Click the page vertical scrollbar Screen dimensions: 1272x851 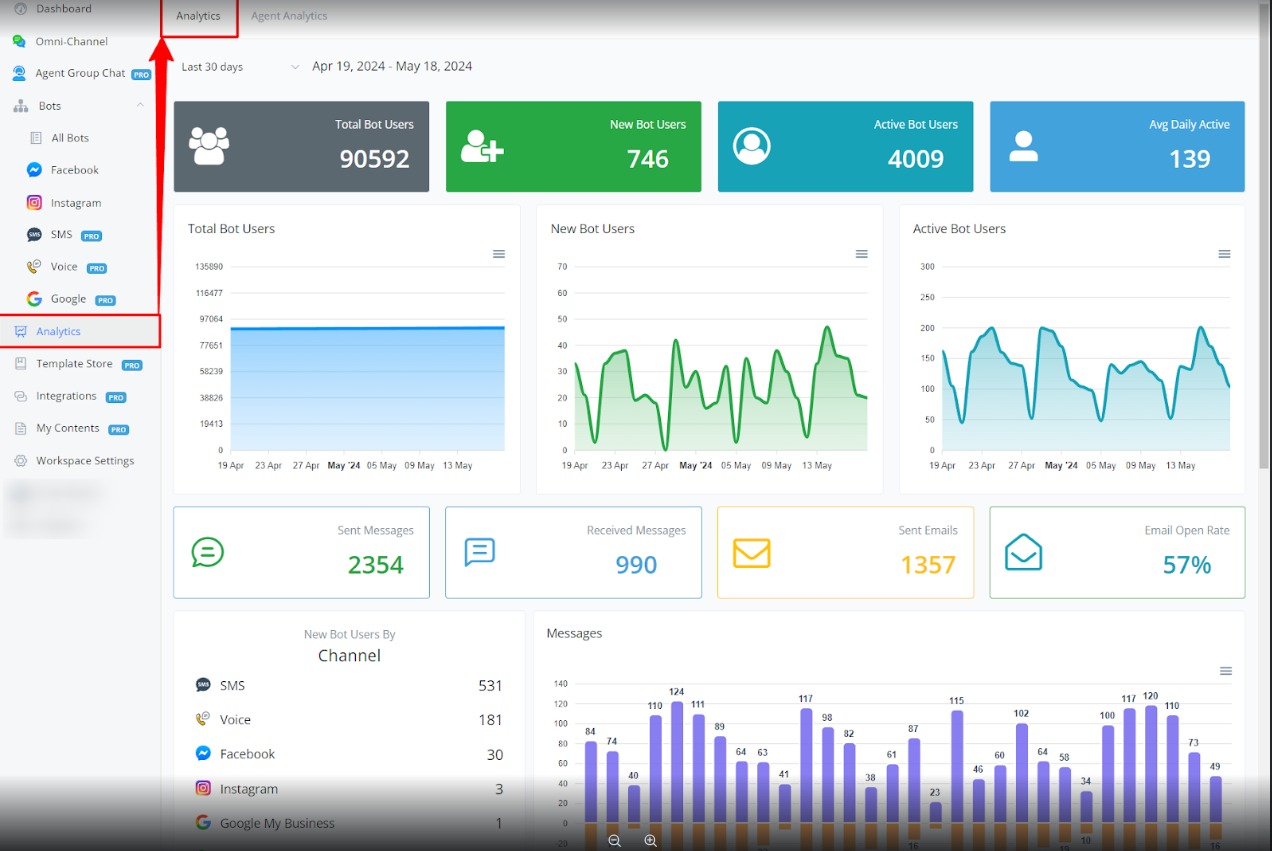click(x=1265, y=250)
